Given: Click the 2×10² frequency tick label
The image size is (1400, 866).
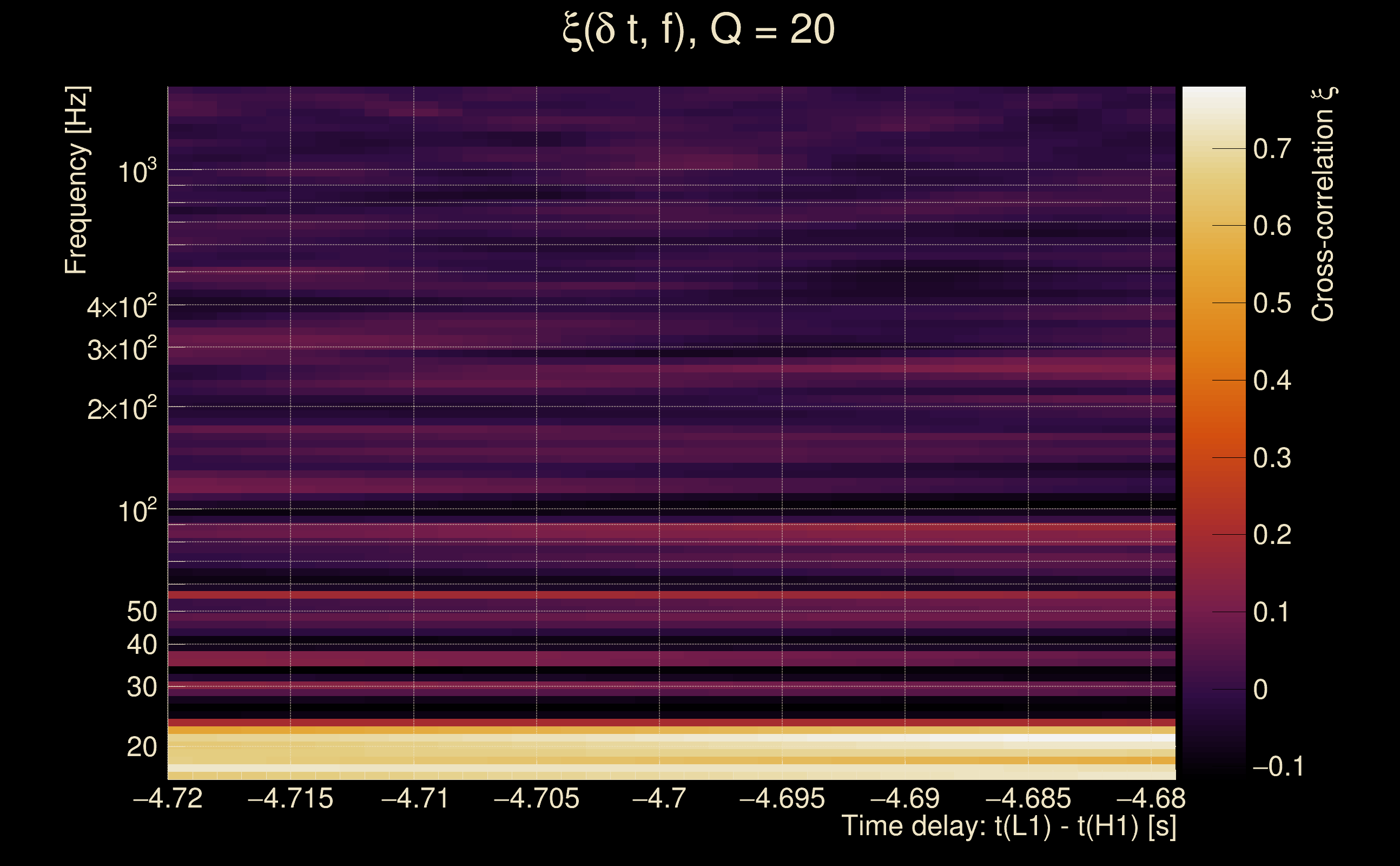Looking at the screenshot, I should pyautogui.click(x=121, y=409).
